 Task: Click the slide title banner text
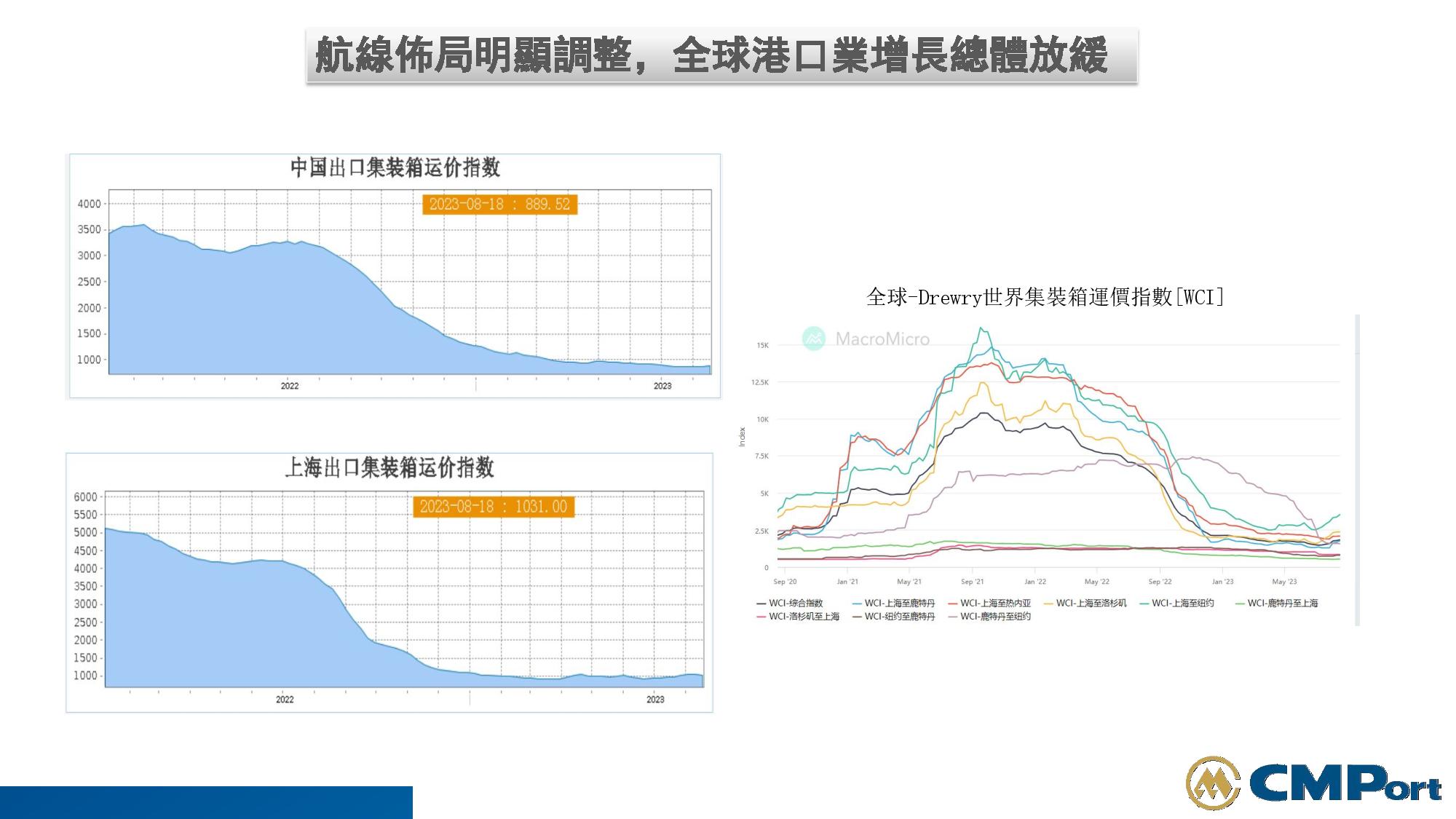pyautogui.click(x=711, y=55)
